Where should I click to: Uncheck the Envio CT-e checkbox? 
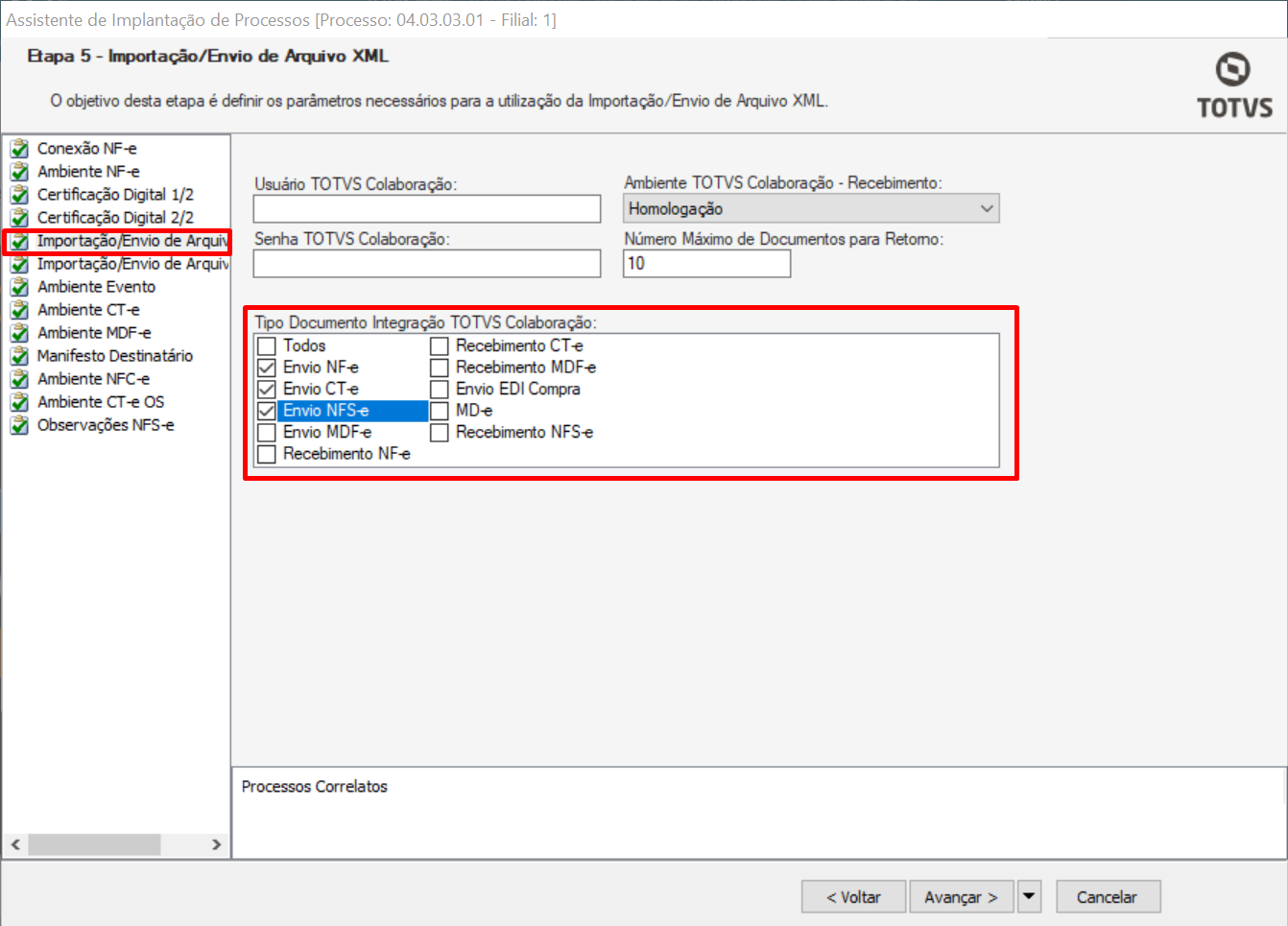pyautogui.click(x=267, y=390)
